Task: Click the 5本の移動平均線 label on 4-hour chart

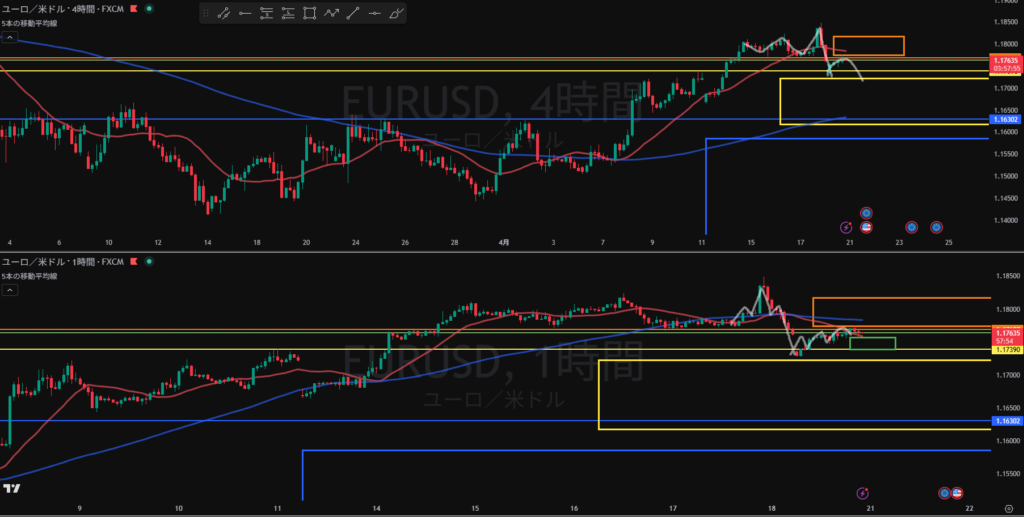Action: pos(30,23)
